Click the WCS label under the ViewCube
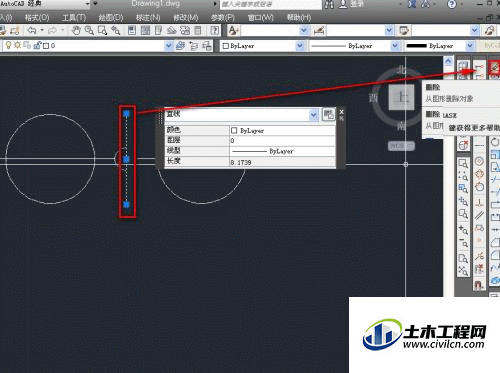The height and width of the screenshot is (373, 500). click(x=401, y=146)
